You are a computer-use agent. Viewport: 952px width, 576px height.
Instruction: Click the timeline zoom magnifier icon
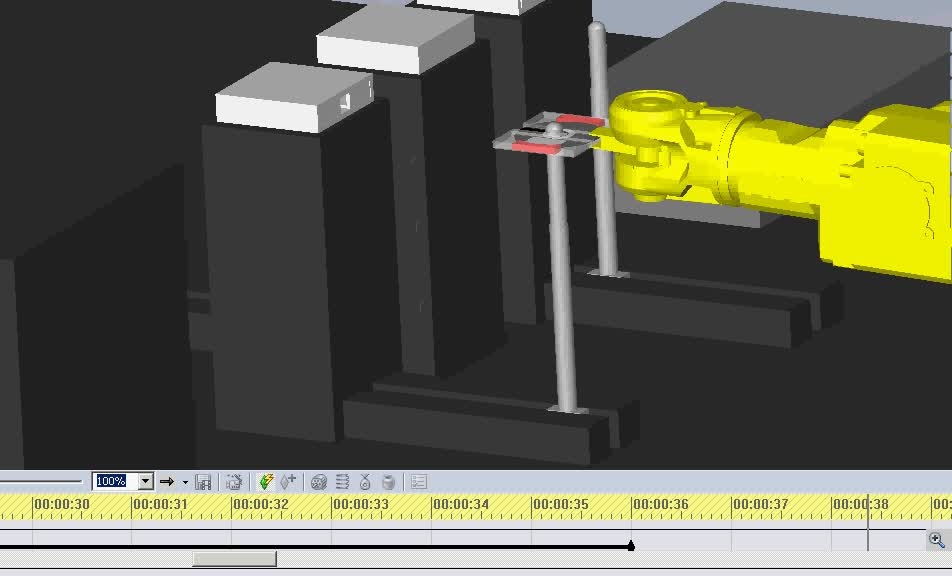[937, 540]
